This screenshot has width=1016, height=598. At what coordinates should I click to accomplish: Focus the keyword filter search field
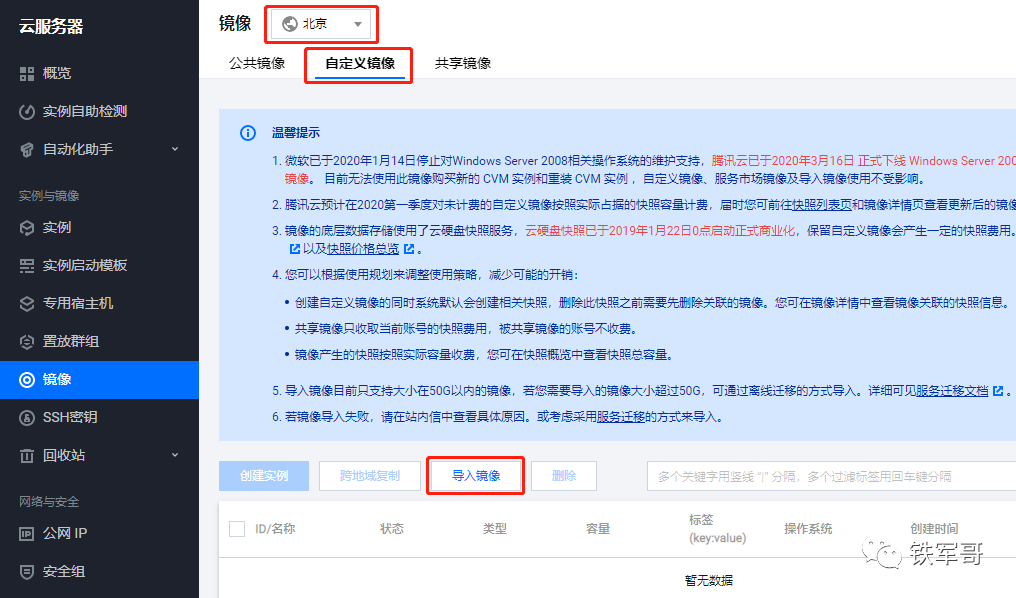tap(831, 476)
